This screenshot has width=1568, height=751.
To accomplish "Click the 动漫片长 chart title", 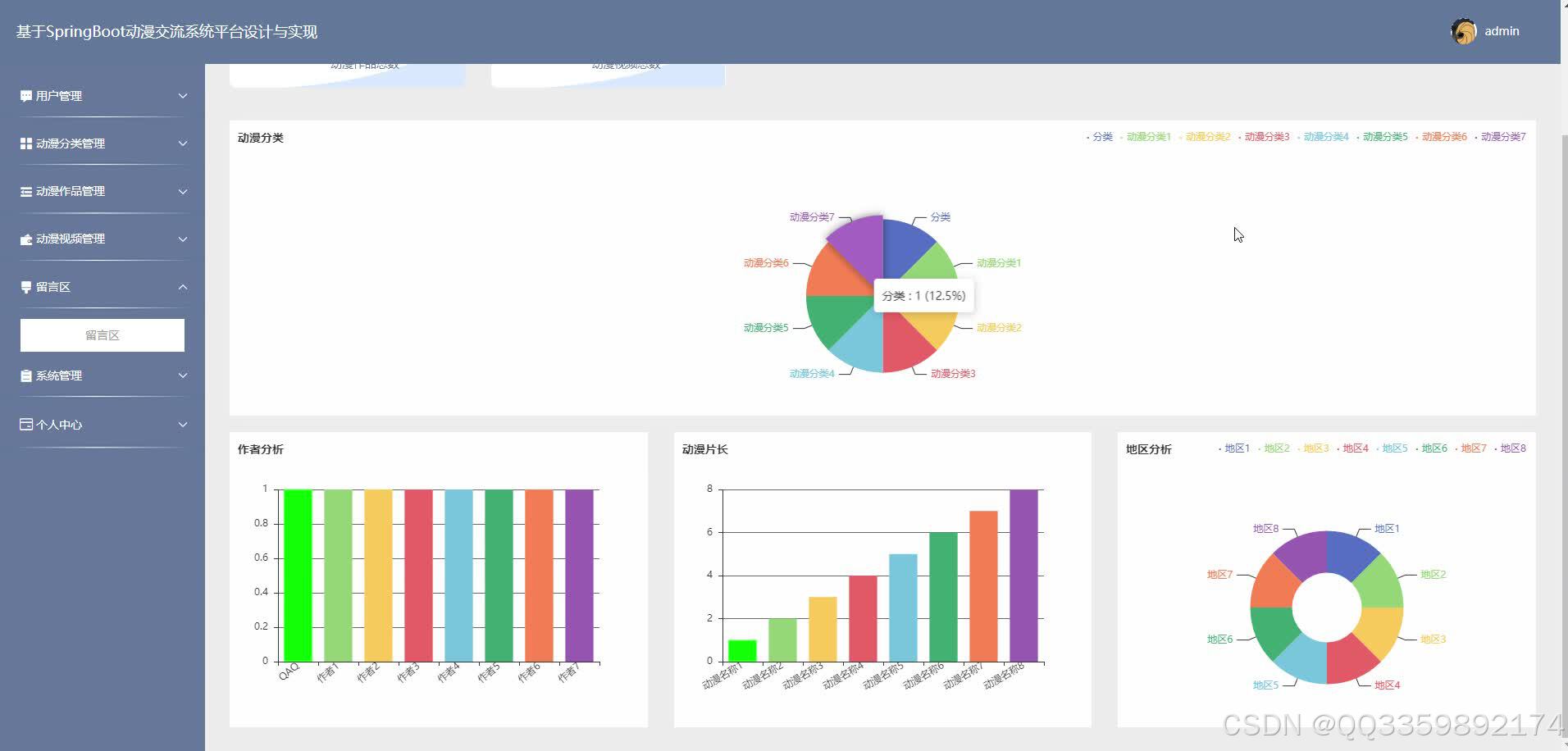I will [x=705, y=449].
